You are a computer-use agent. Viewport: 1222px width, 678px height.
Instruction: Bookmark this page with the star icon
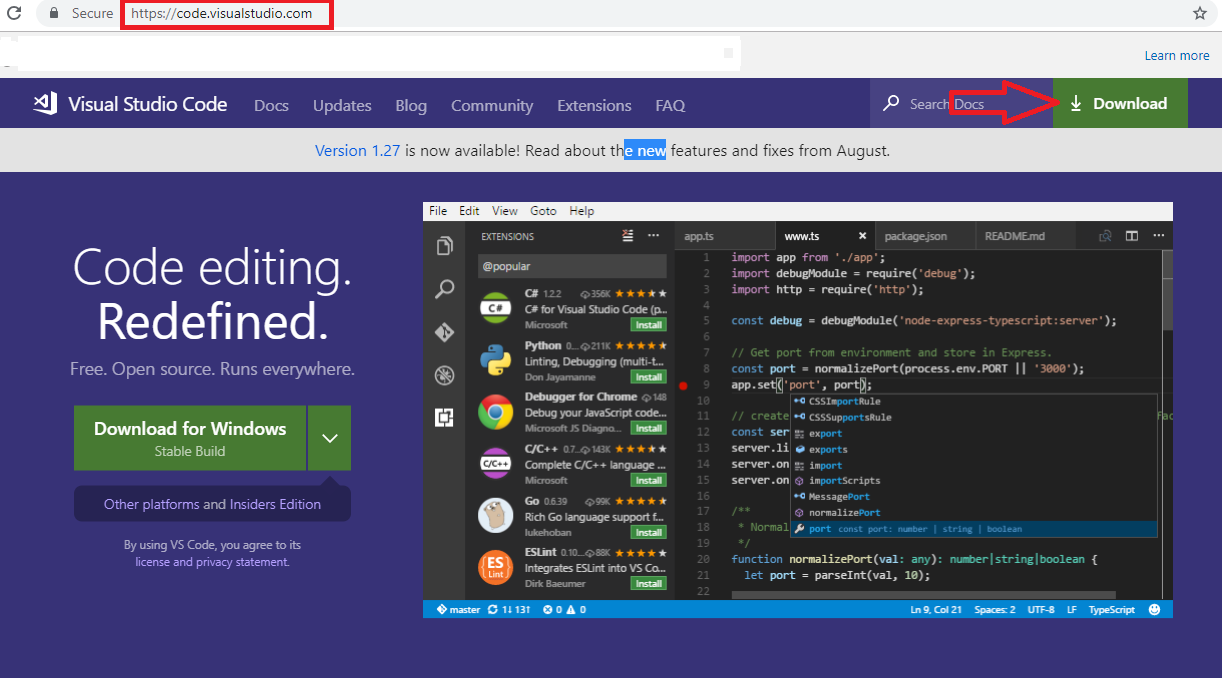1200,14
